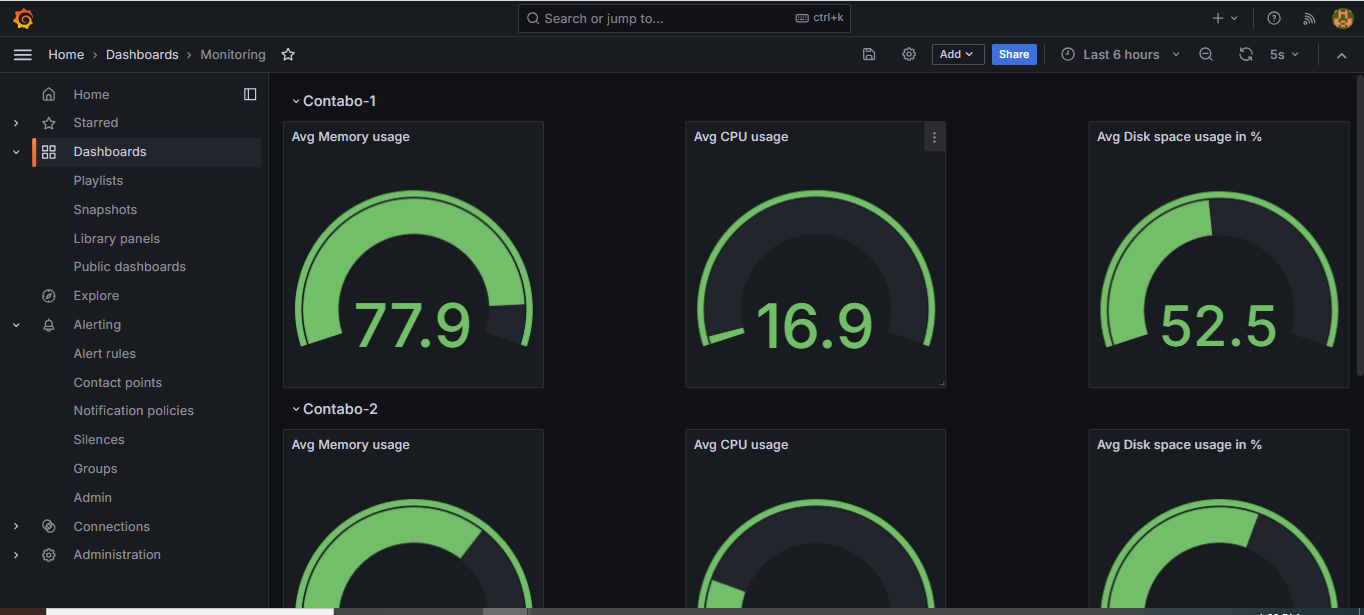The width and height of the screenshot is (1364, 615).
Task: Save the dashboard with disk icon
Action: pos(869,55)
